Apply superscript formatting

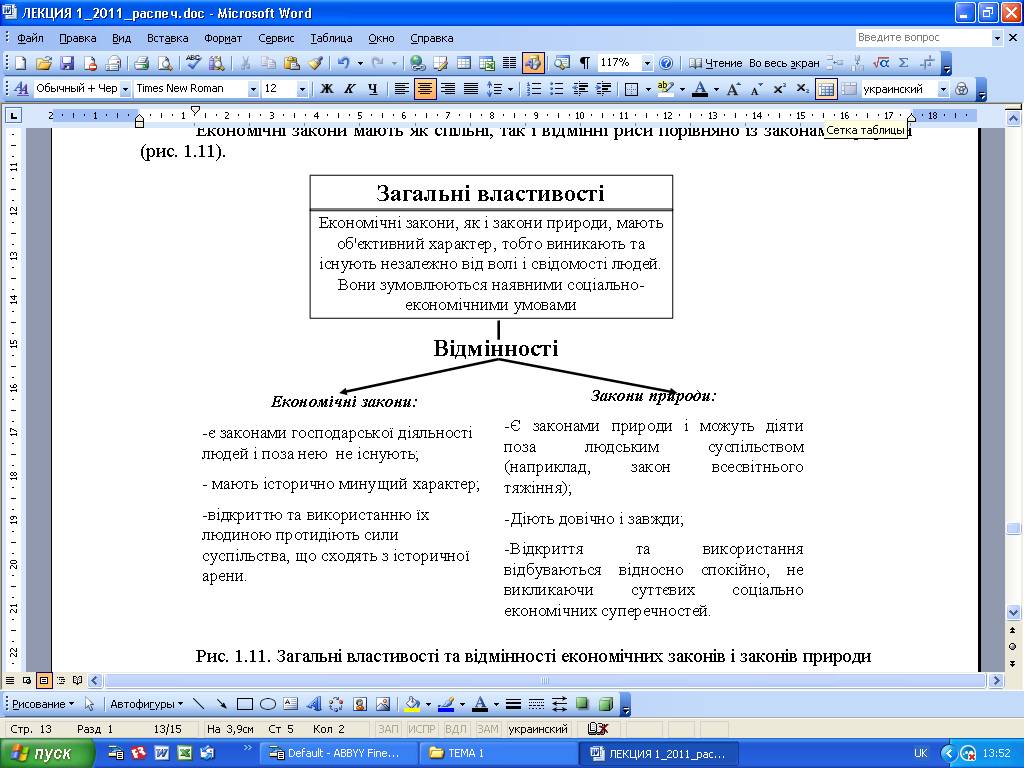pyautogui.click(x=779, y=89)
